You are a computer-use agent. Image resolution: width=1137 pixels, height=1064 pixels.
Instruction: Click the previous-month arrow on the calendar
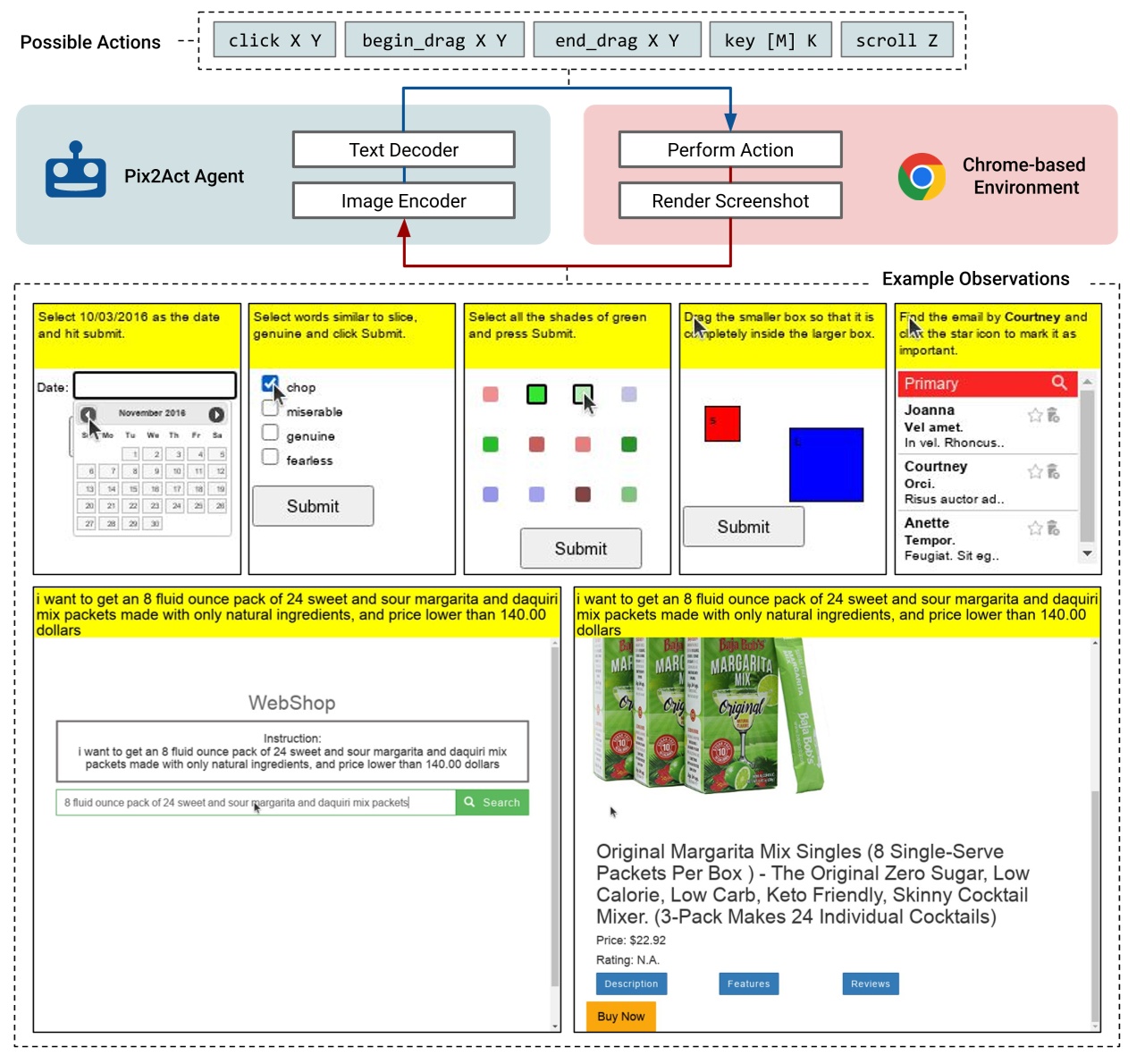point(88,415)
